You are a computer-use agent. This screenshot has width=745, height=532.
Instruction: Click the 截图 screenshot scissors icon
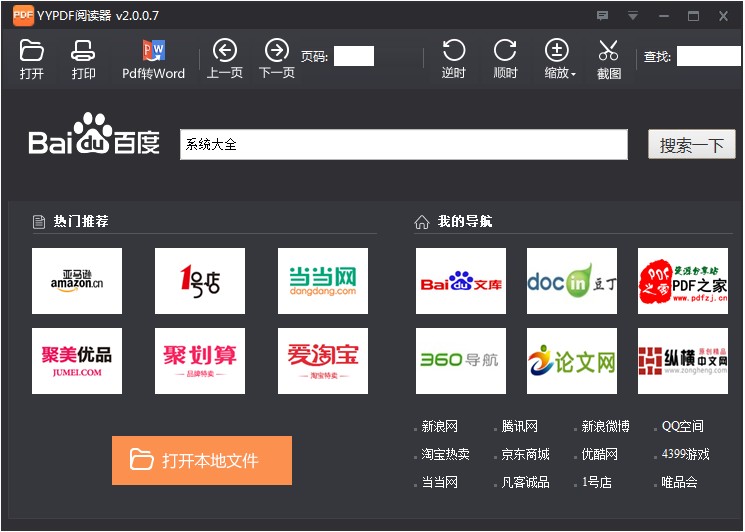pyautogui.click(x=609, y=50)
